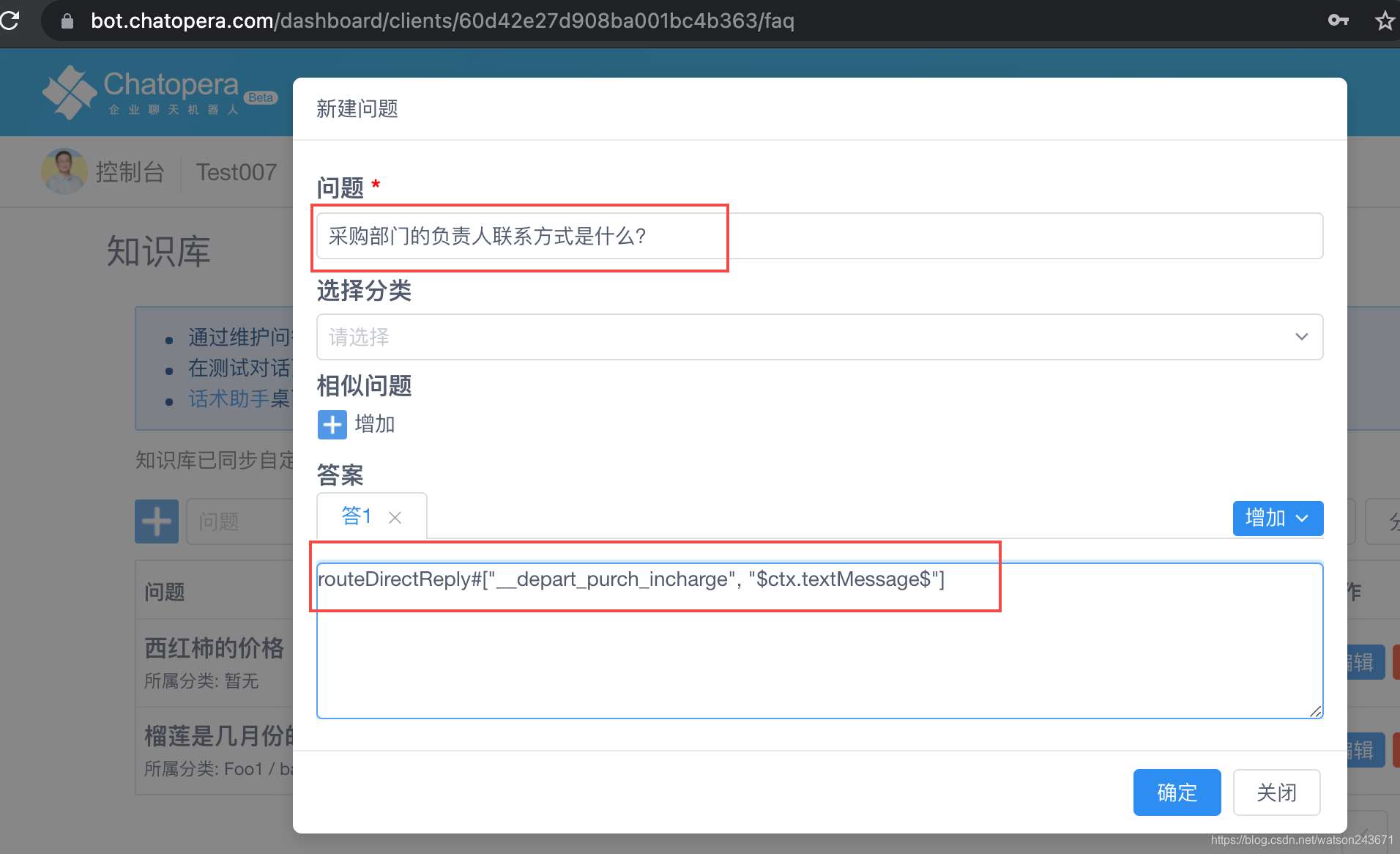The width and height of the screenshot is (1400, 854).
Task: Click the 编辑 button for 西红柿的价格
Action: tap(1365, 663)
